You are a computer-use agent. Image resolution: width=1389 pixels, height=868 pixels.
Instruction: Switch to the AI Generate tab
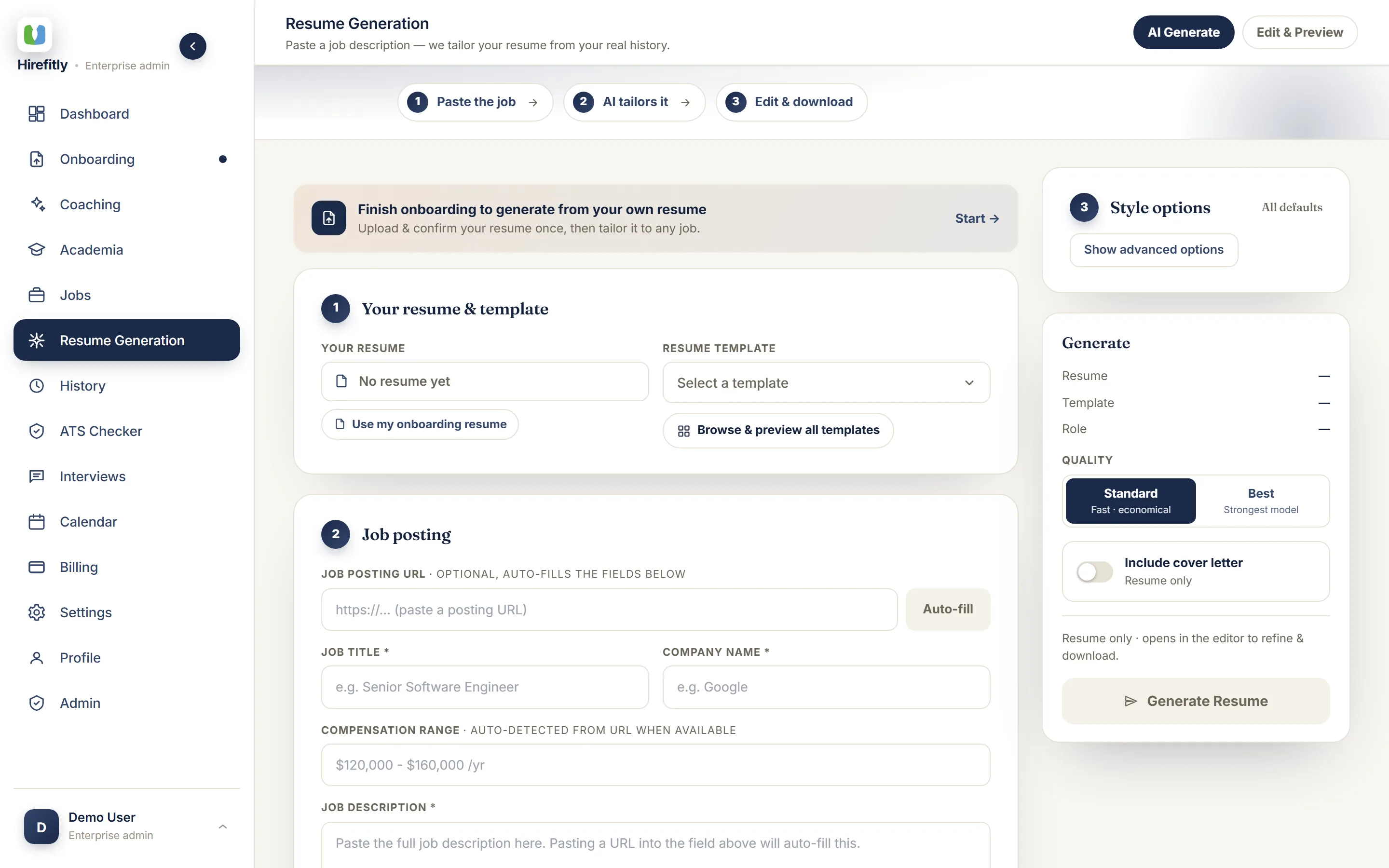(1184, 32)
